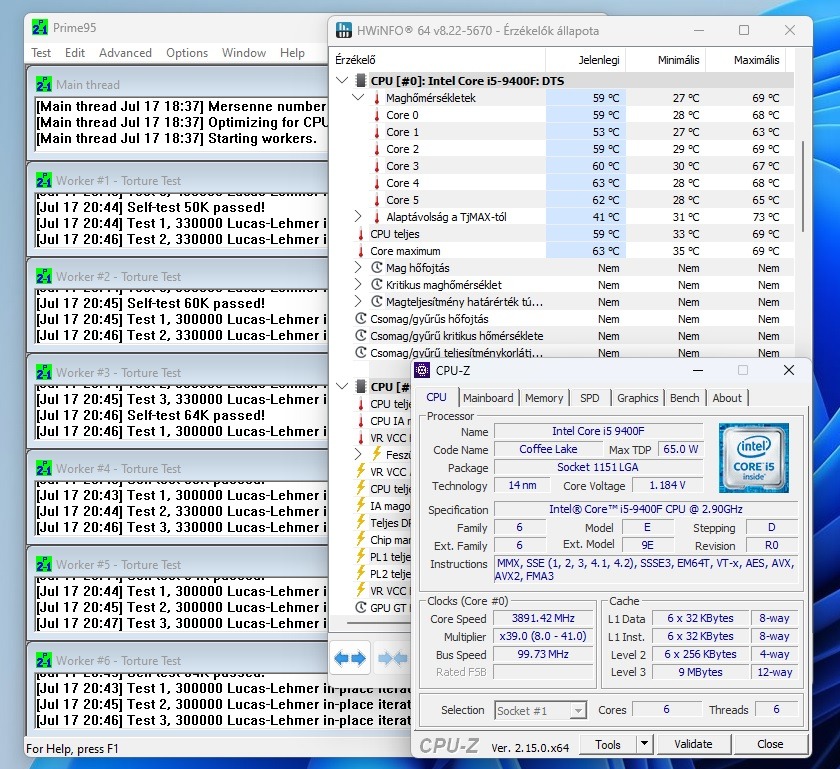Click clock icon beside Mag hőfojtás
The image size is (840, 769).
pos(377,268)
